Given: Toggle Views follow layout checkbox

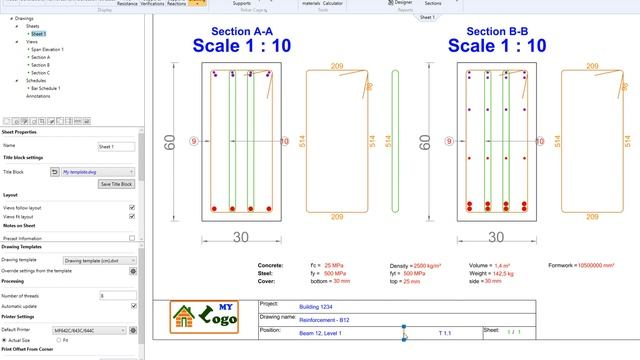Looking at the screenshot, I should point(132,207).
